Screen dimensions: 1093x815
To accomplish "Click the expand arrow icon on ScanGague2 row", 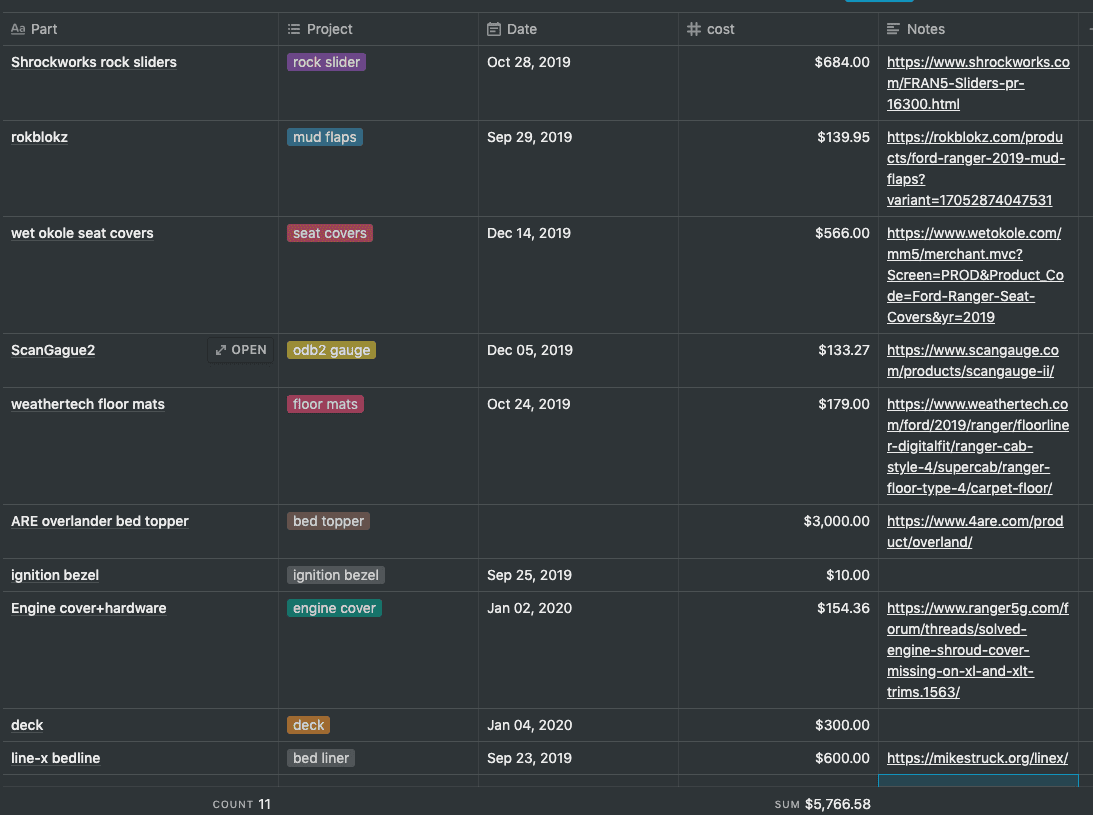I will (x=221, y=350).
